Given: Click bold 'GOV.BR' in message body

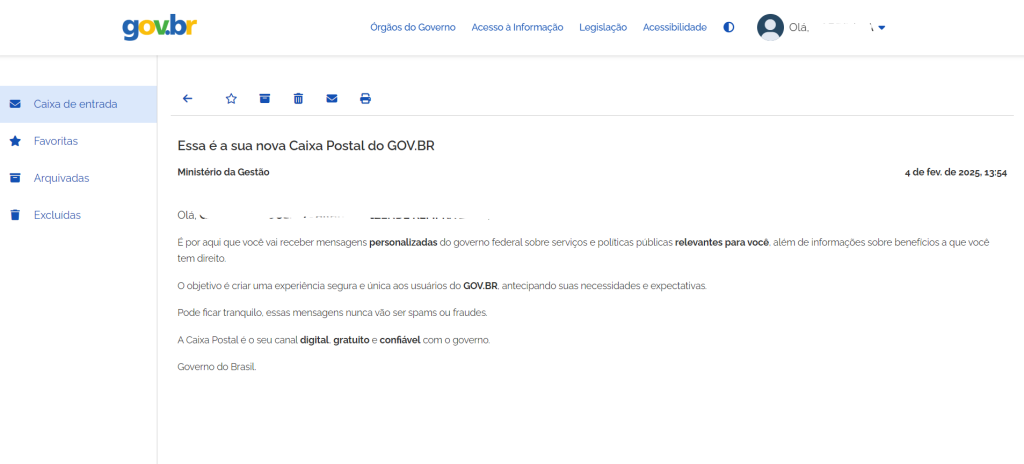Looking at the screenshot, I should [x=481, y=286].
